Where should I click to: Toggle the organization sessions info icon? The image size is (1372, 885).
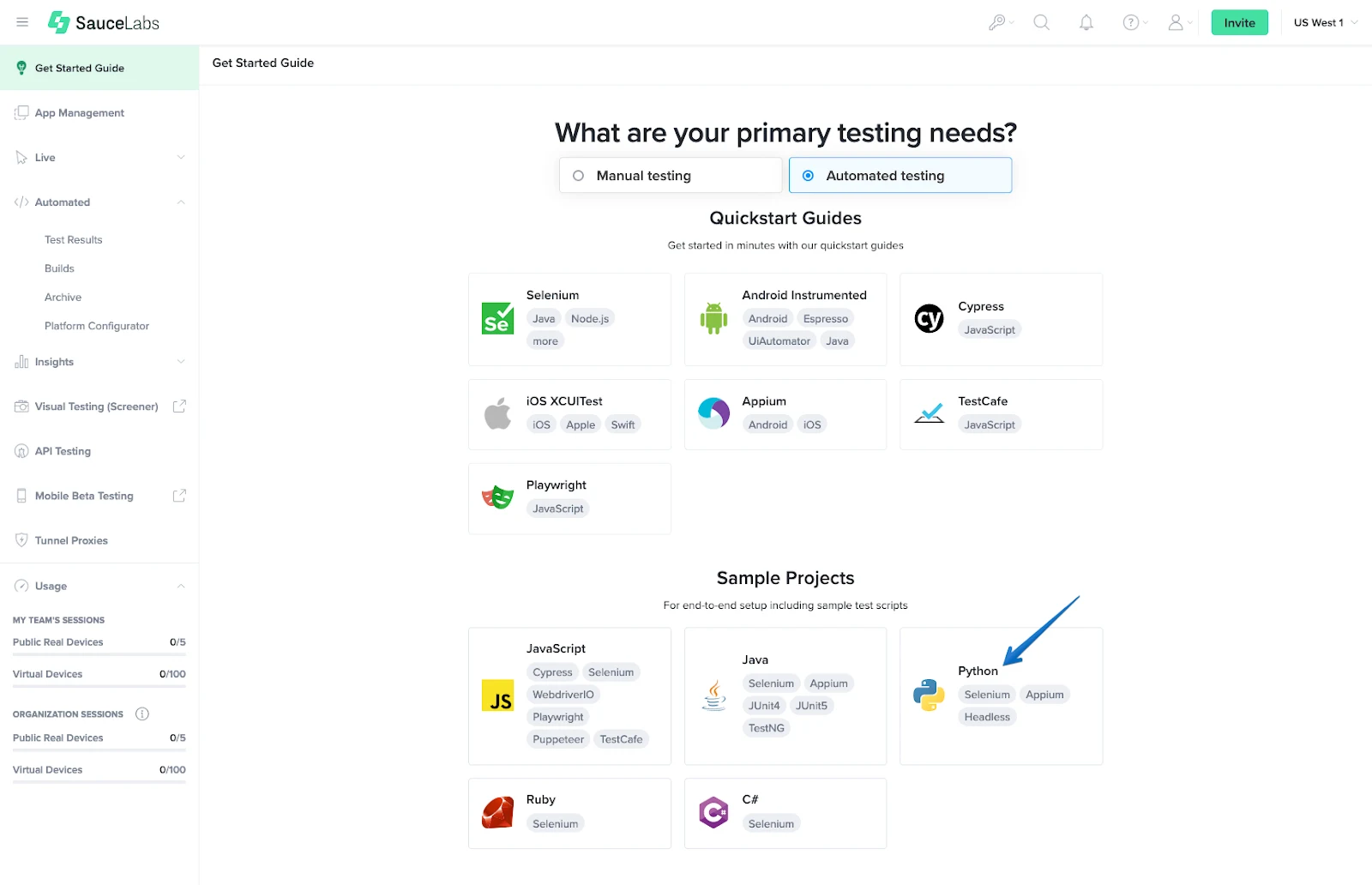(x=142, y=713)
